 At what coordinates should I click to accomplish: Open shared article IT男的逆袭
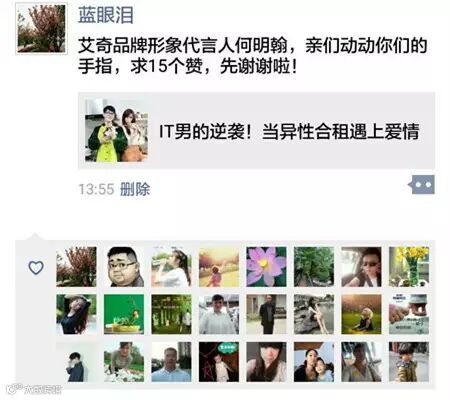point(257,131)
